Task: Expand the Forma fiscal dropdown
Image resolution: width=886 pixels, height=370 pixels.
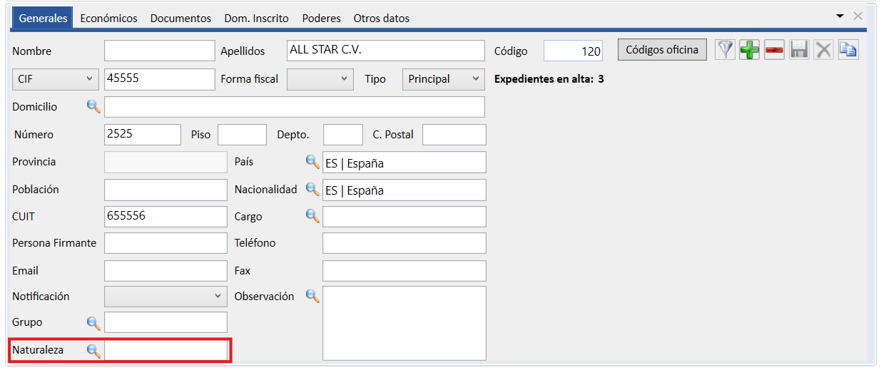Action: 320,79
